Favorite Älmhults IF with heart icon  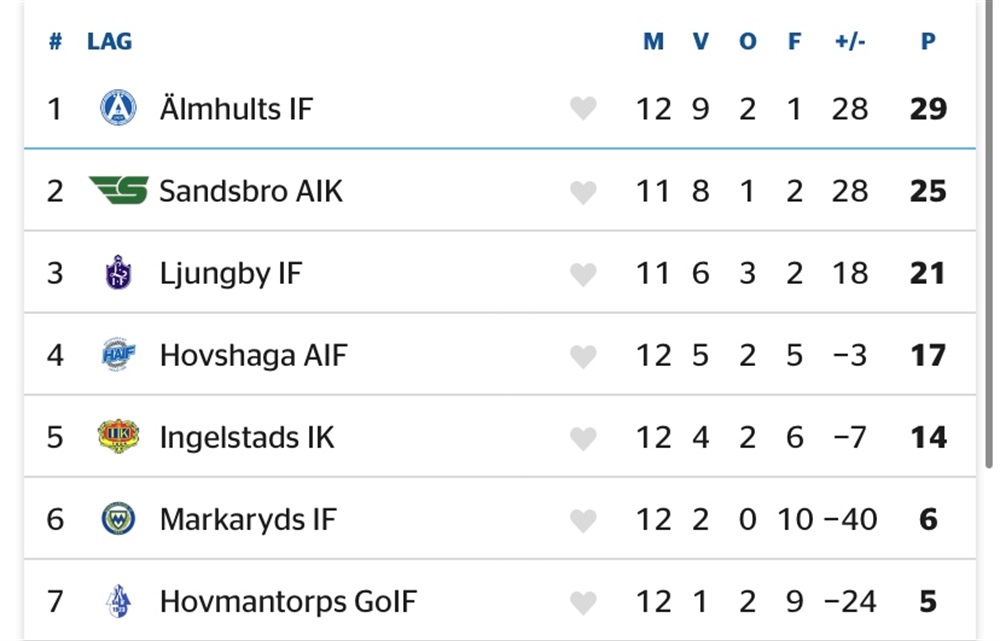(x=583, y=109)
